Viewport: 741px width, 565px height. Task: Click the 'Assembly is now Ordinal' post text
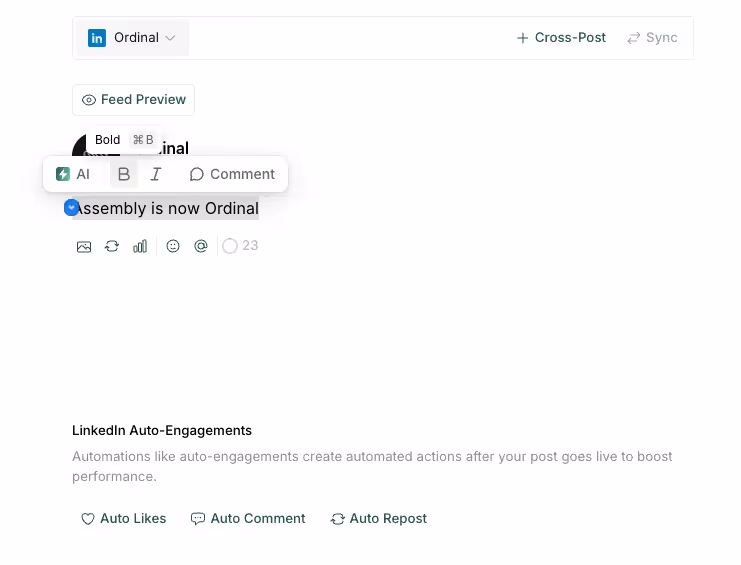coord(166,208)
